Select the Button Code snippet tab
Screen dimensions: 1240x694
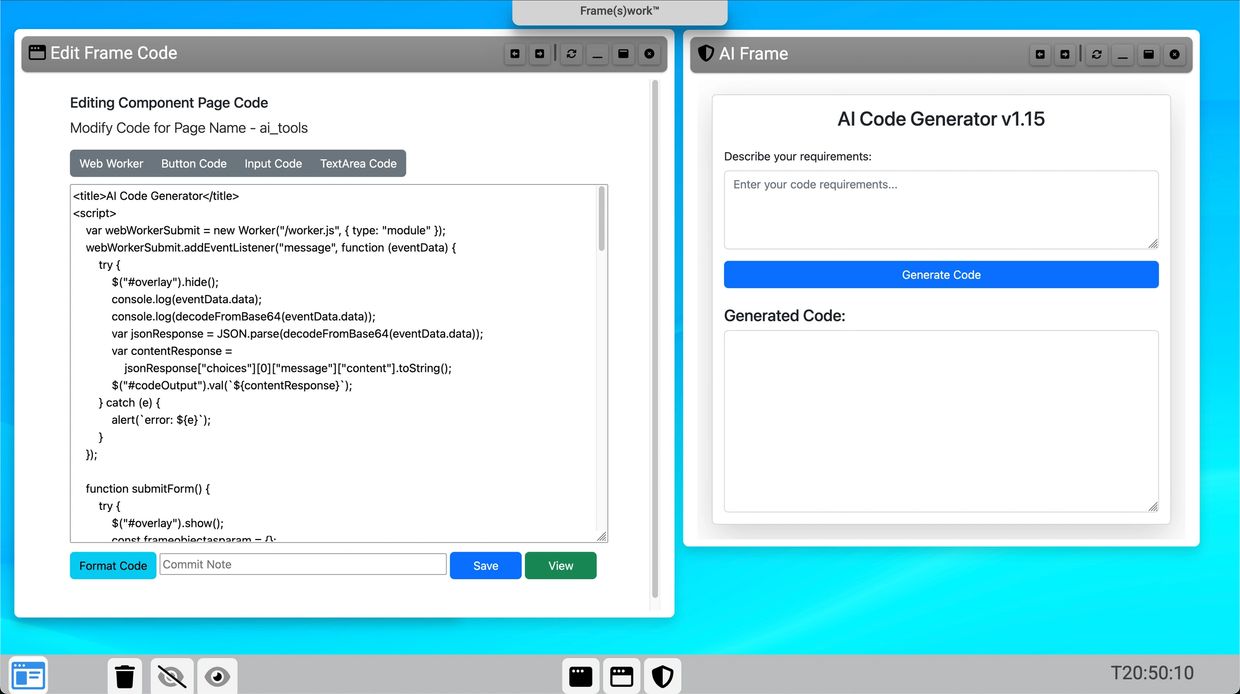[194, 164]
